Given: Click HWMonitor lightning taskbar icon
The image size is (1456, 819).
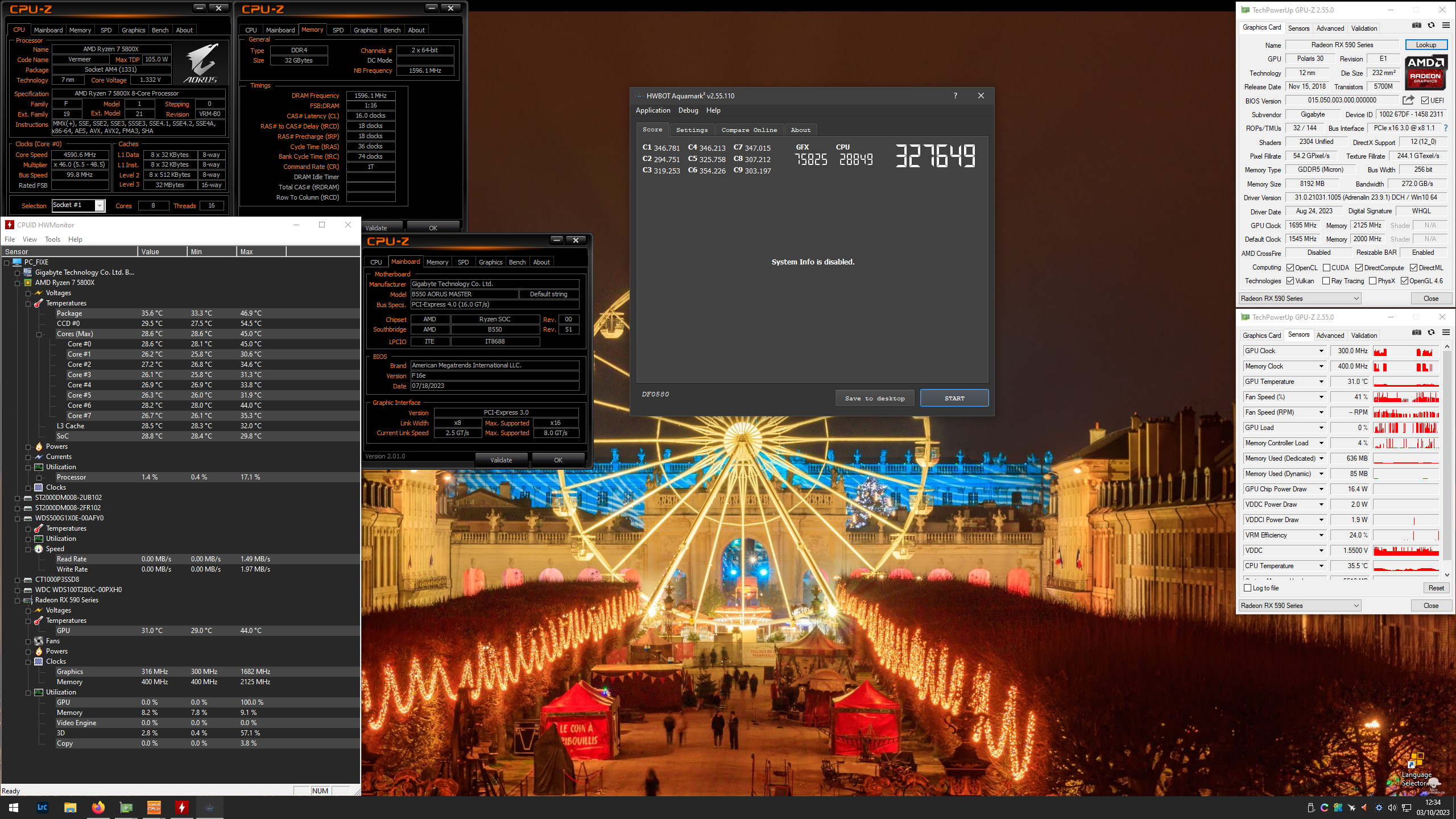Looking at the screenshot, I should 181,807.
